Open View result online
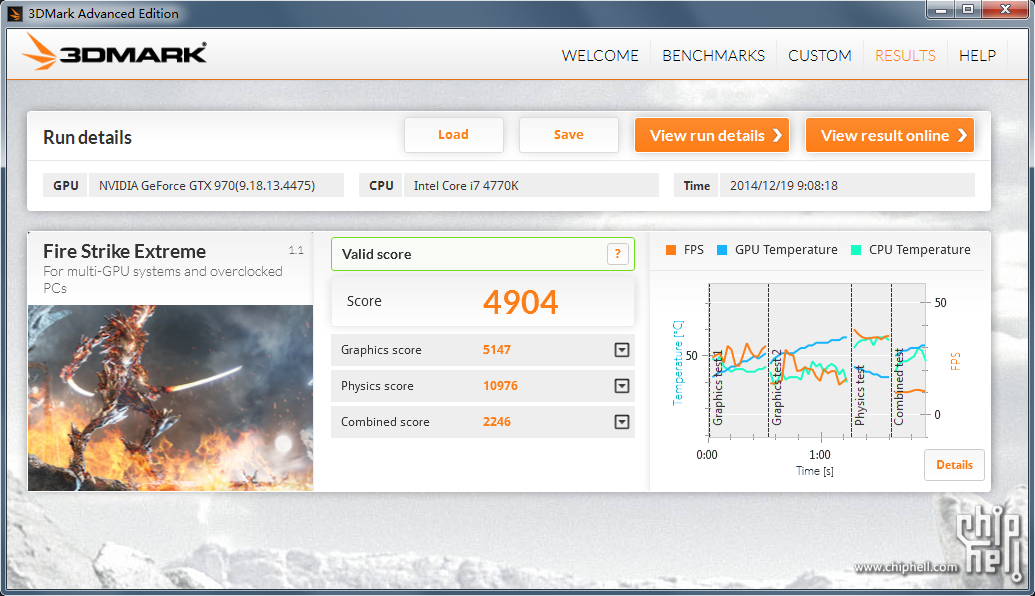 pyautogui.click(x=890, y=135)
